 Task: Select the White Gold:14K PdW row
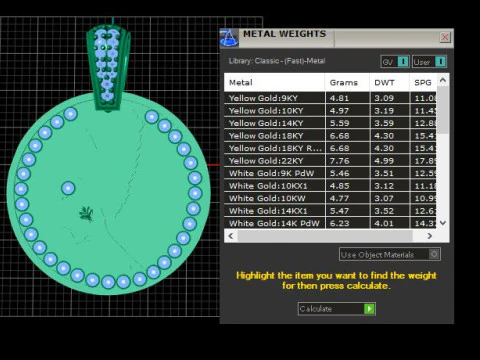330,223
